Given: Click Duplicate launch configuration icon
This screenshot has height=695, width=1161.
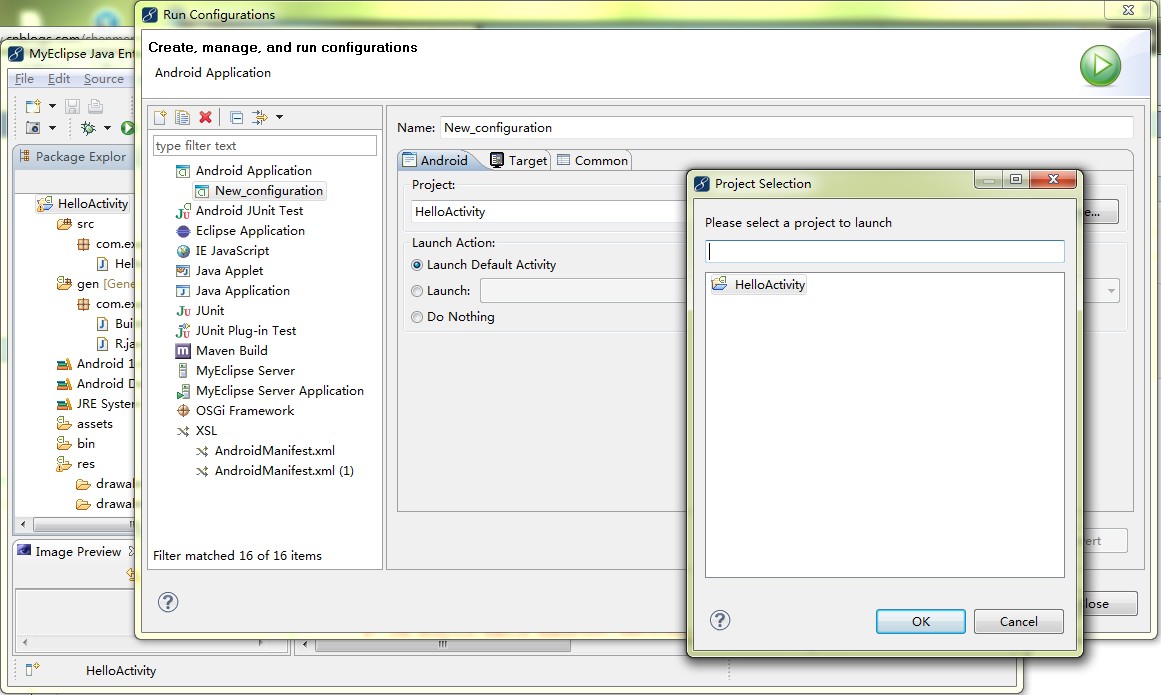Looking at the screenshot, I should pyautogui.click(x=182, y=117).
